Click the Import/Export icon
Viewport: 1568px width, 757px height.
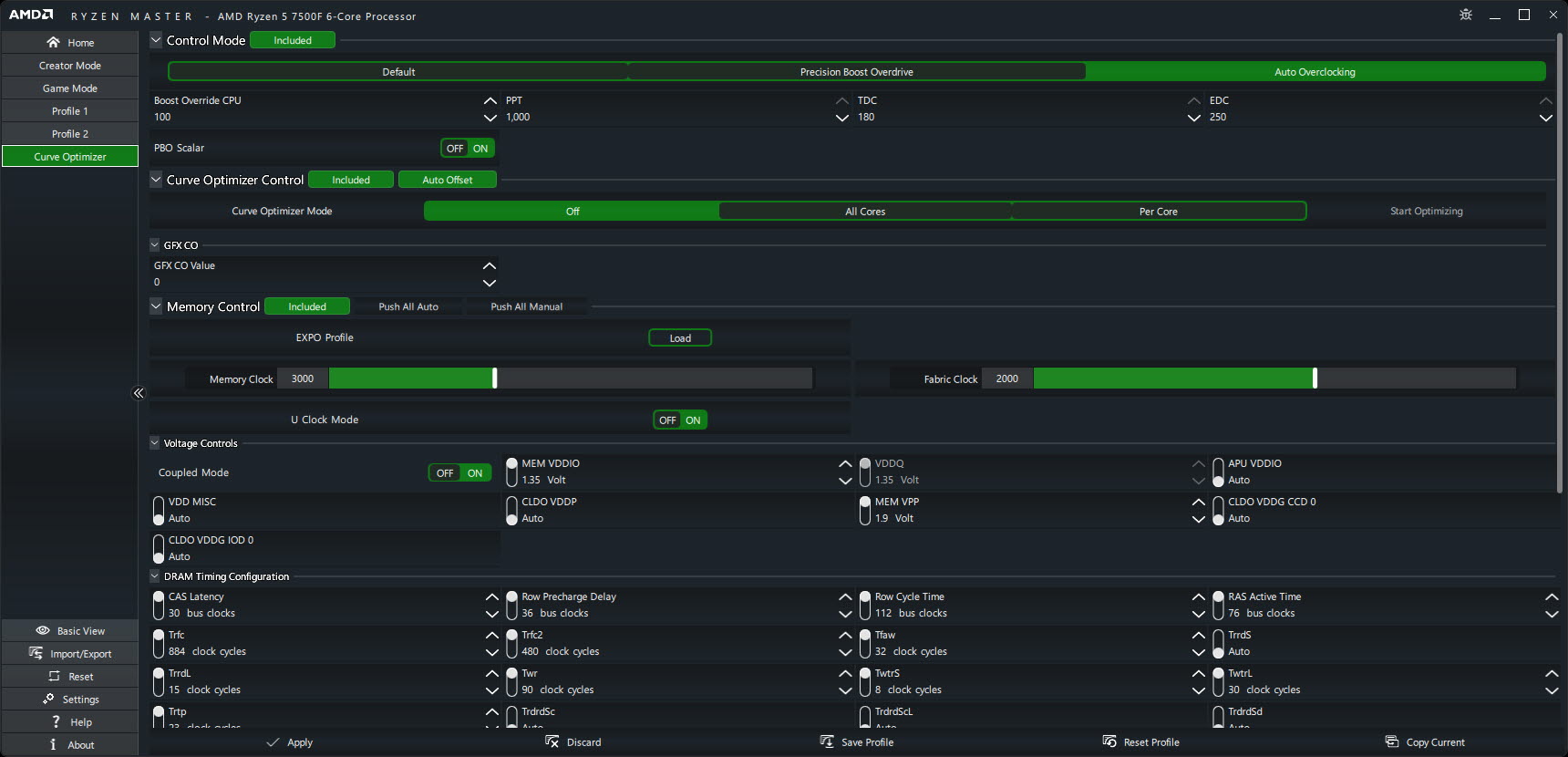[36, 653]
